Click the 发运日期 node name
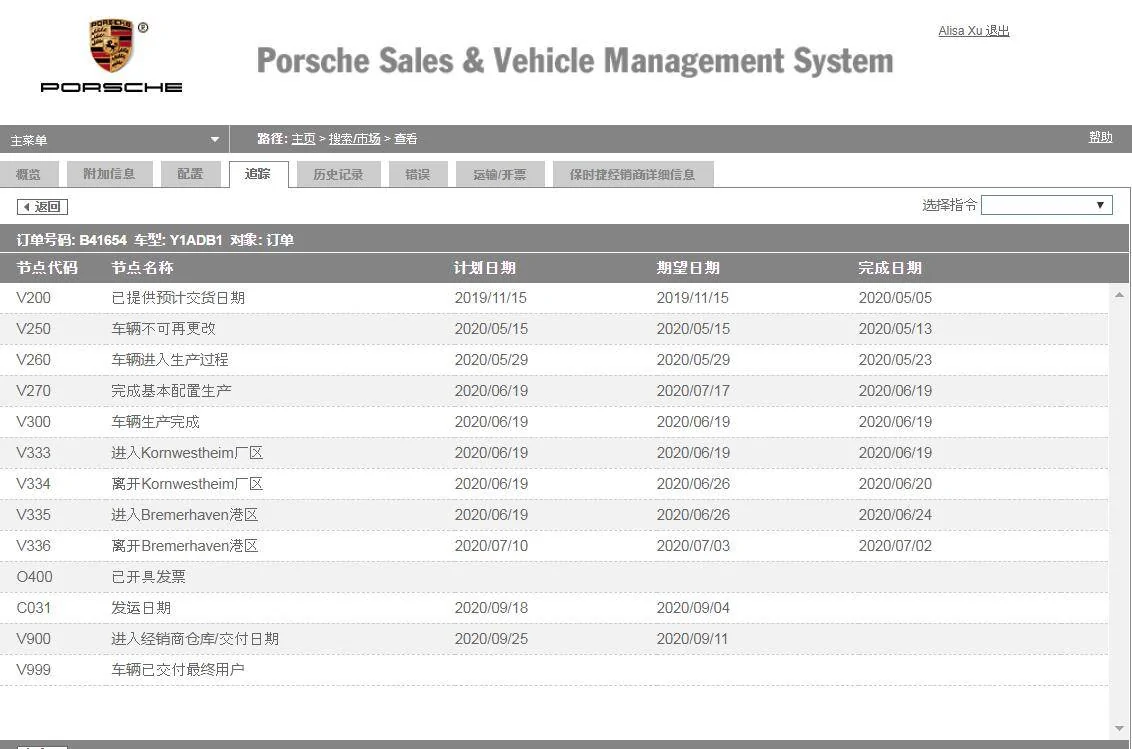The width and height of the screenshot is (1132, 749). coord(141,608)
